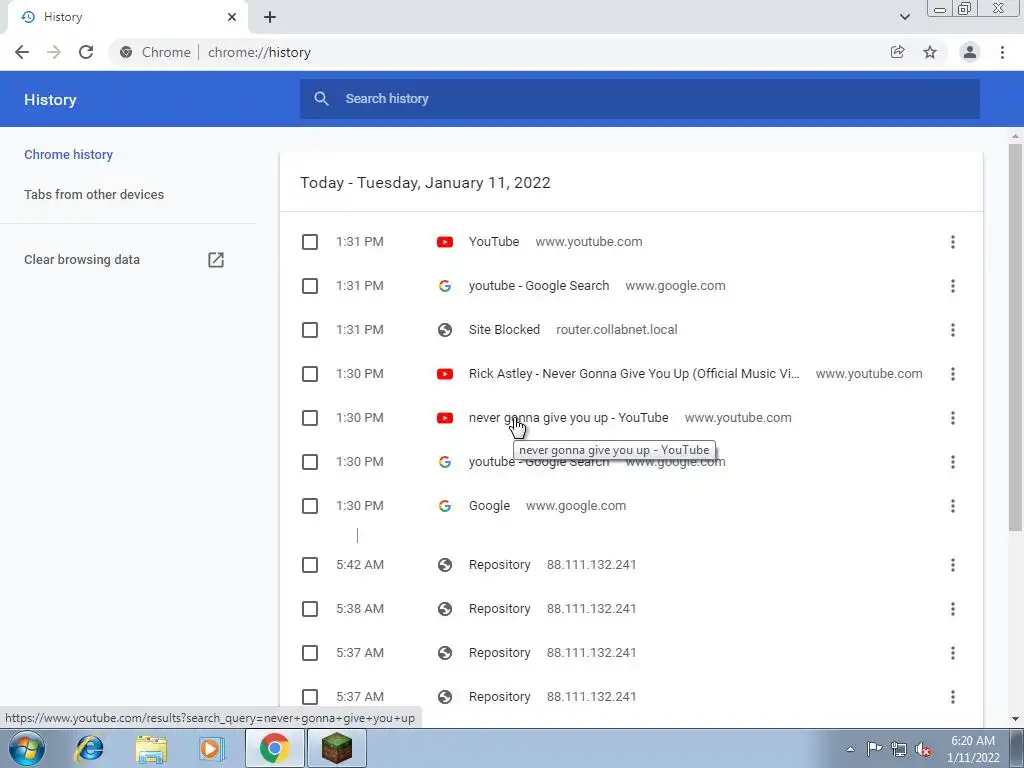1024x768 pixels.
Task: Select the Chrome history sidebar item
Action: point(69,155)
